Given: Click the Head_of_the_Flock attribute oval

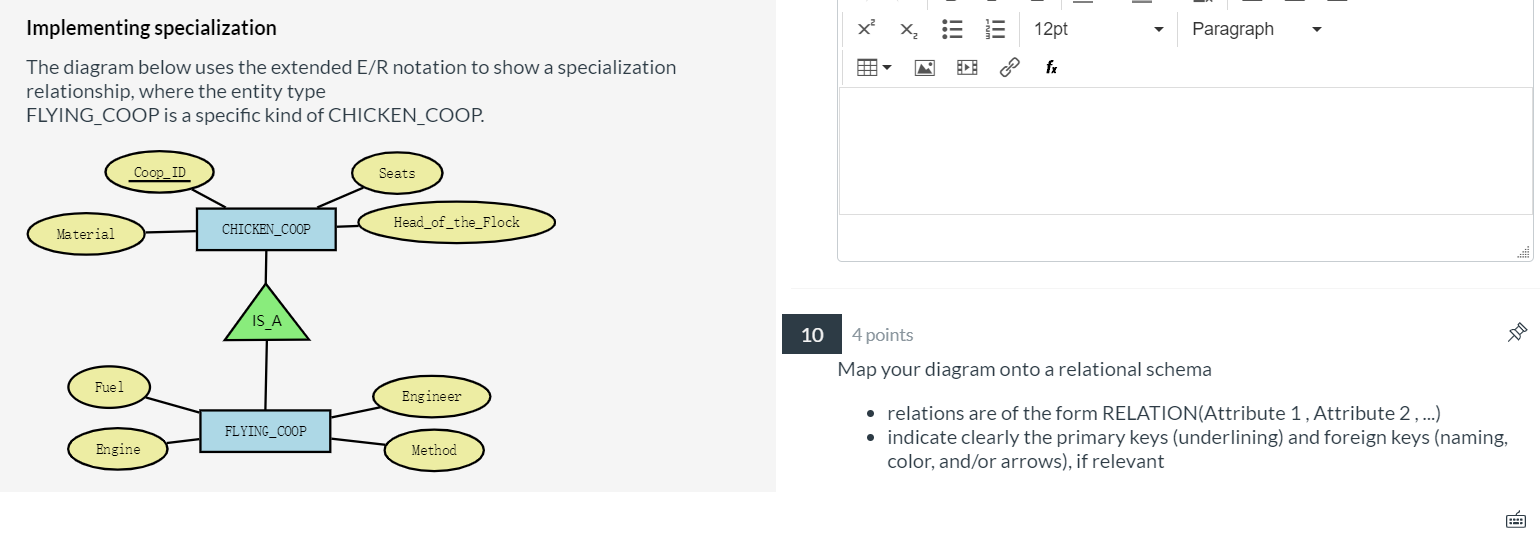Looking at the screenshot, I should tap(456, 222).
